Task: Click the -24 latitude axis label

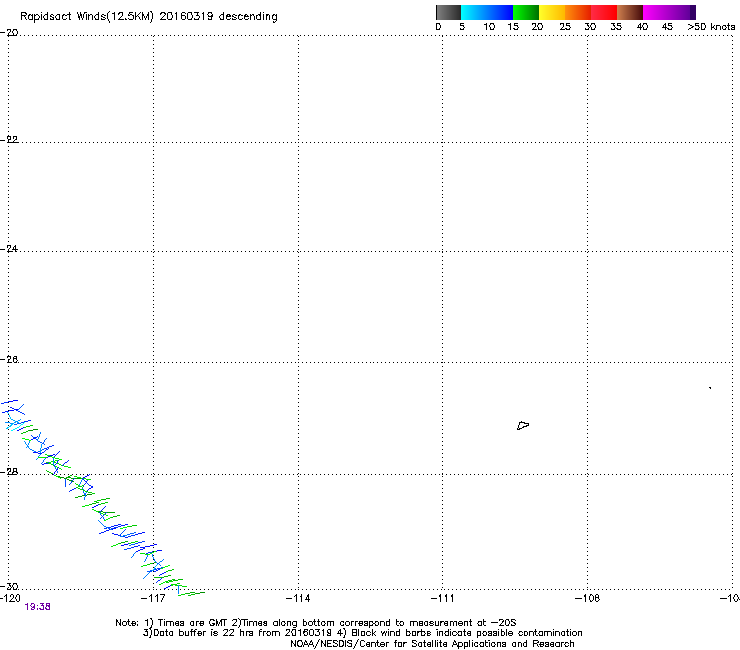Action: tap(9, 249)
